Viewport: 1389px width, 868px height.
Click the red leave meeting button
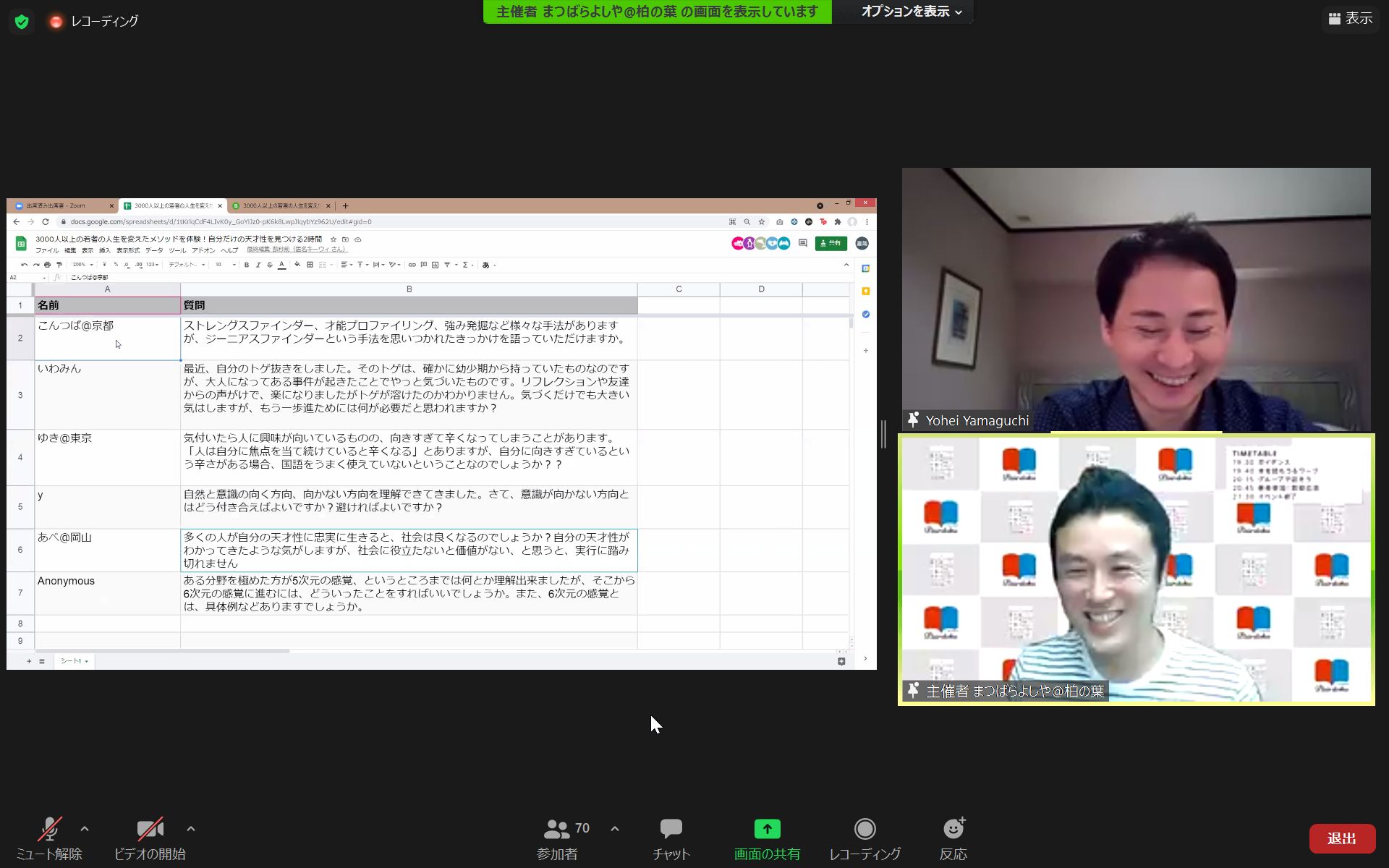pyautogui.click(x=1341, y=838)
